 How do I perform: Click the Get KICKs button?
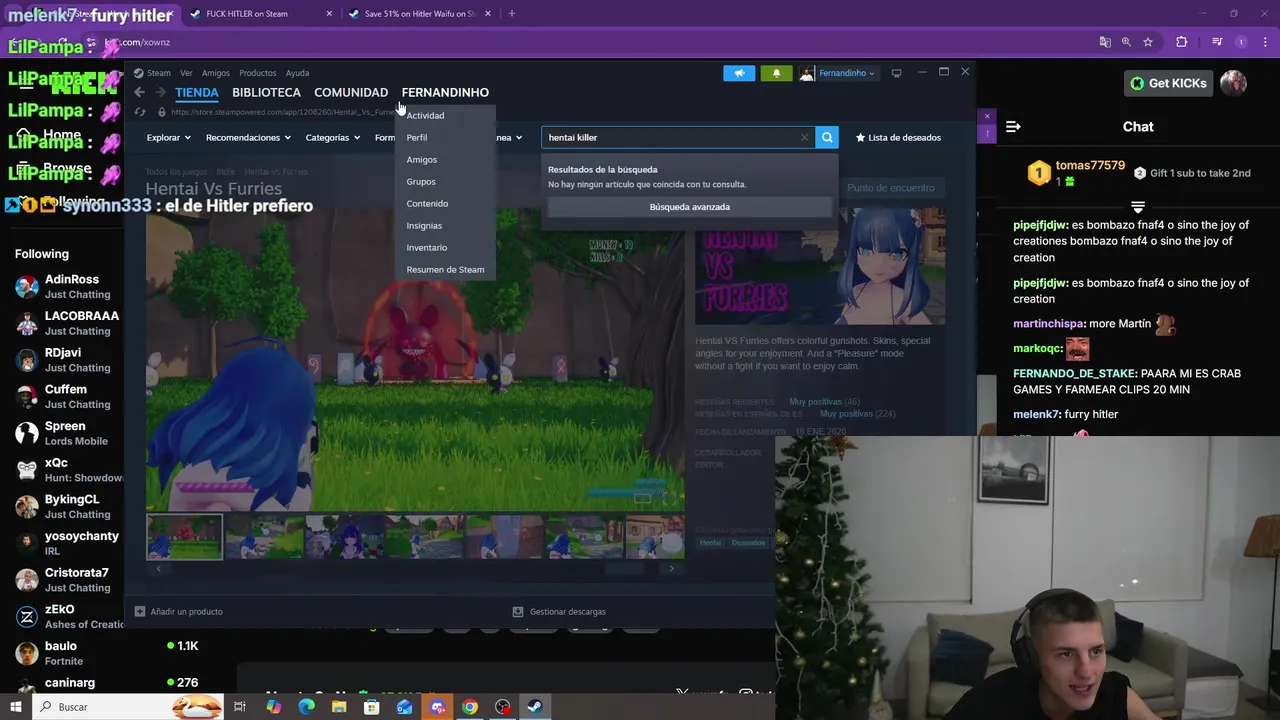(1168, 83)
